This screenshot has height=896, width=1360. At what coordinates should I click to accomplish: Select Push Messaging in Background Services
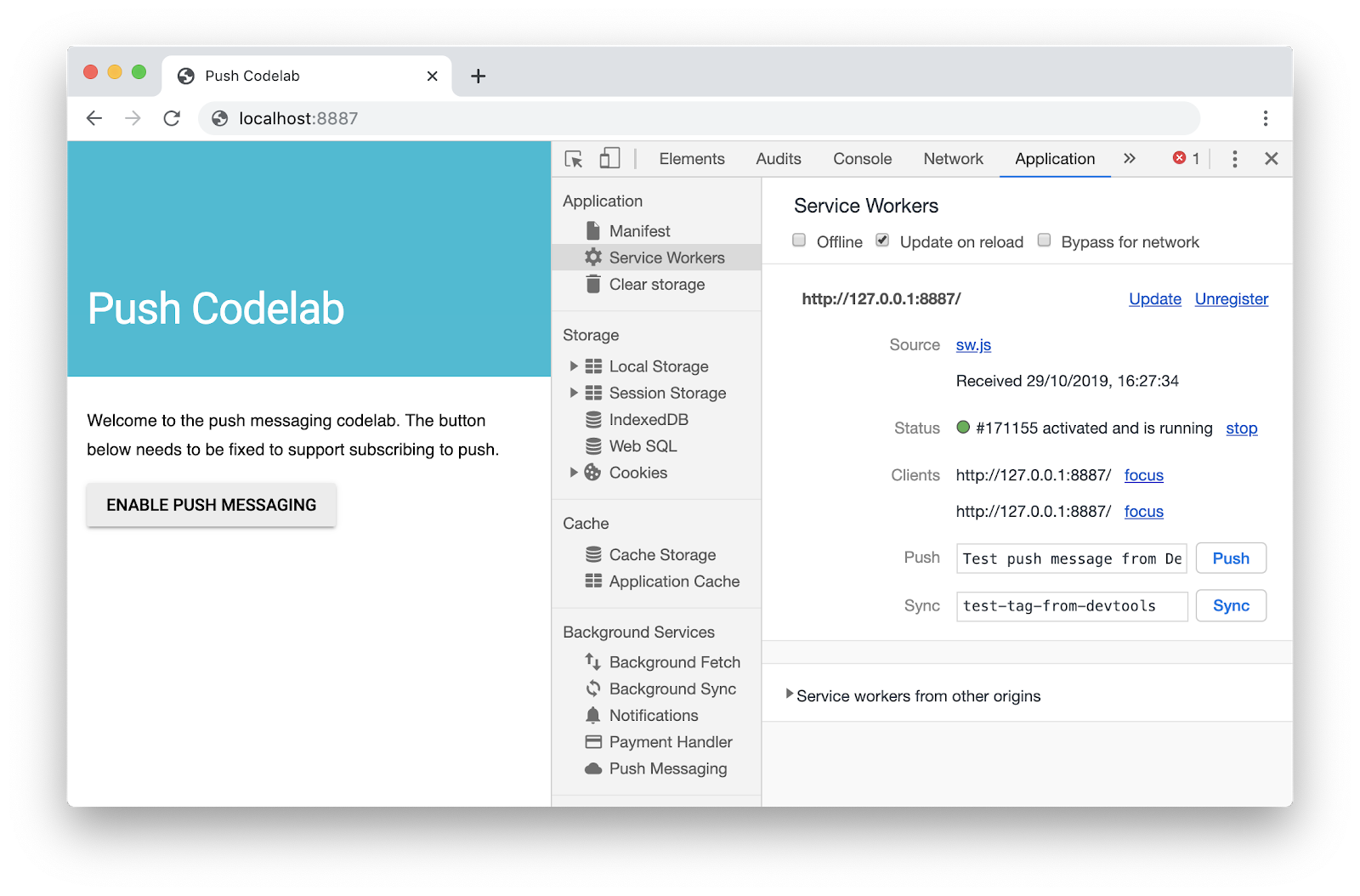click(667, 768)
